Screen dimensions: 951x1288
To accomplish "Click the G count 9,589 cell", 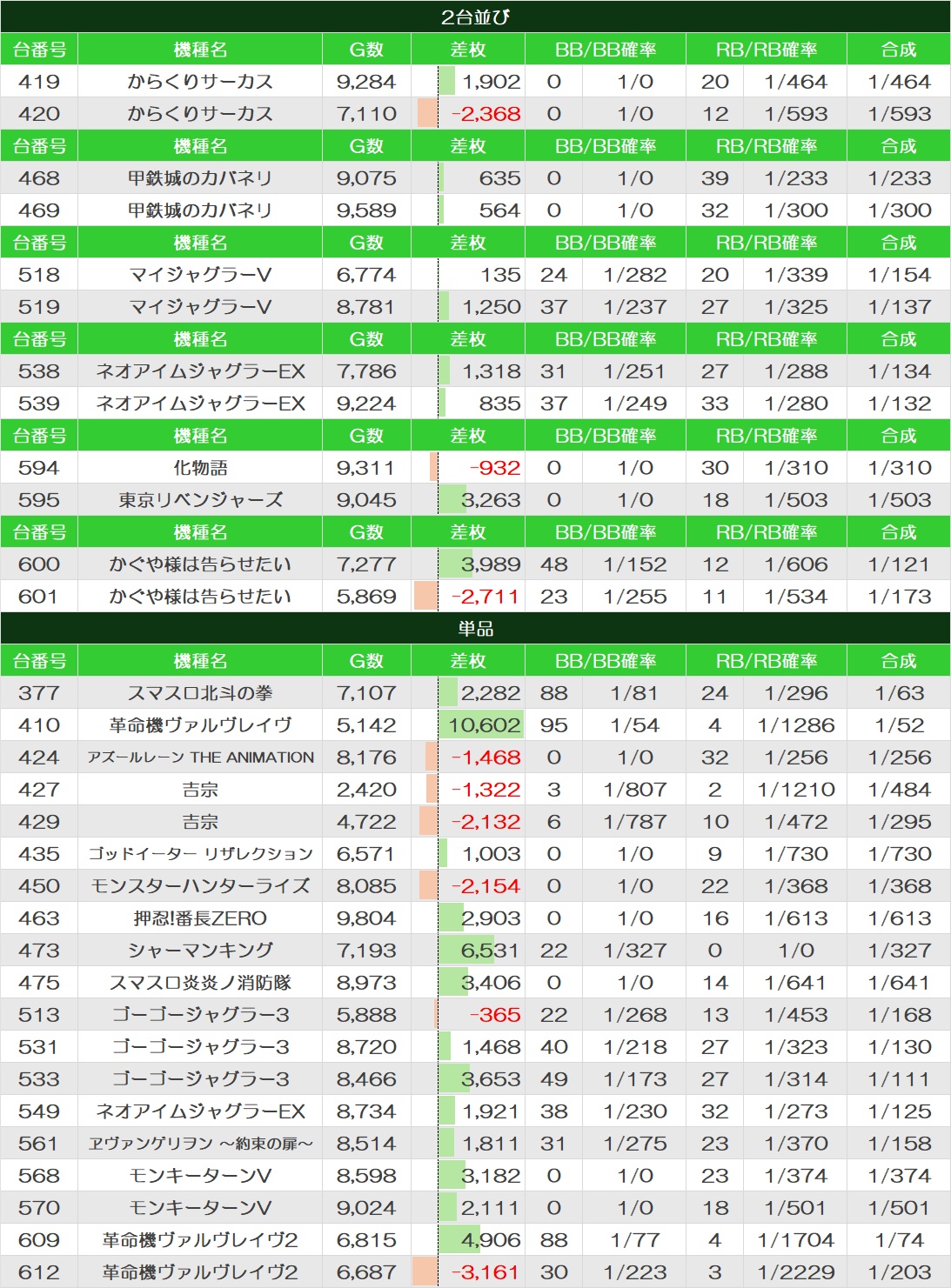I will [x=366, y=210].
